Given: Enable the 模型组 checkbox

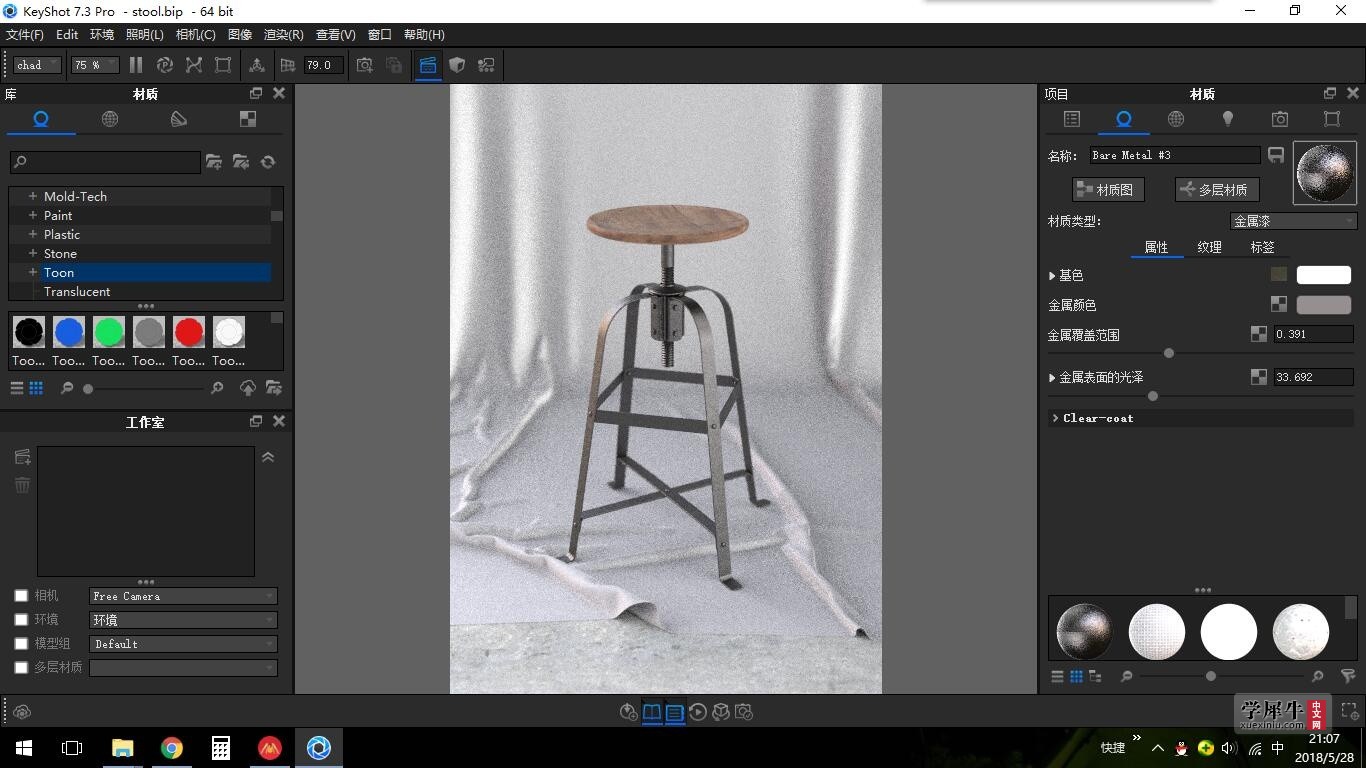Looking at the screenshot, I should pos(21,644).
